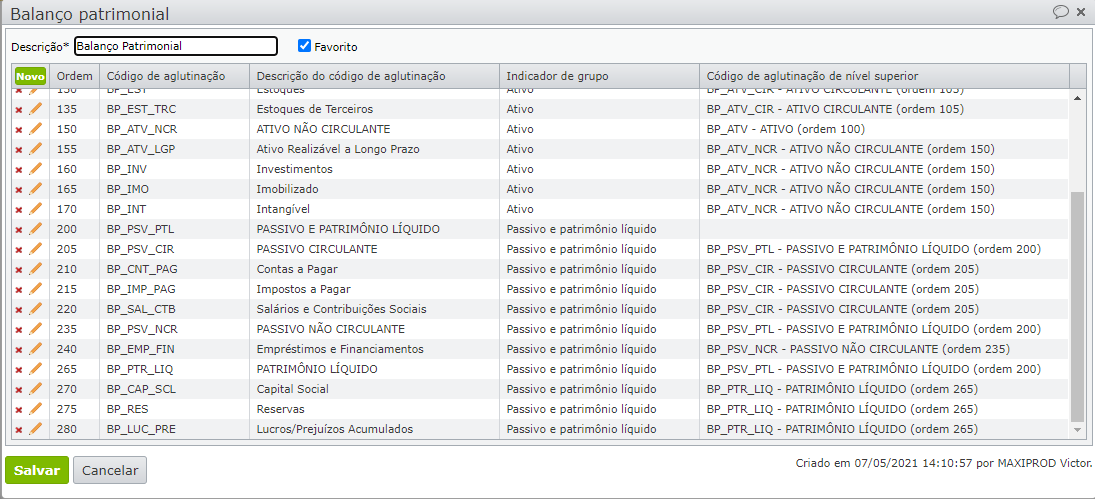This screenshot has height=499, width=1095.
Task: Open the comments speech bubble icon
Action: tap(1061, 11)
